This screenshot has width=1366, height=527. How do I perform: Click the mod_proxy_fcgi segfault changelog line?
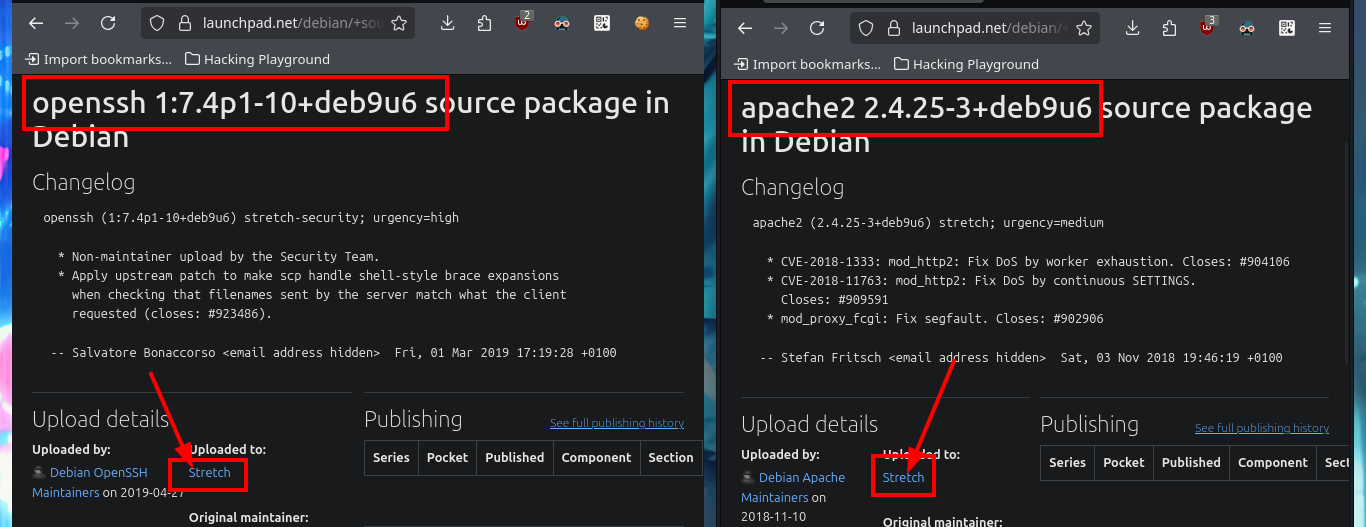935,319
